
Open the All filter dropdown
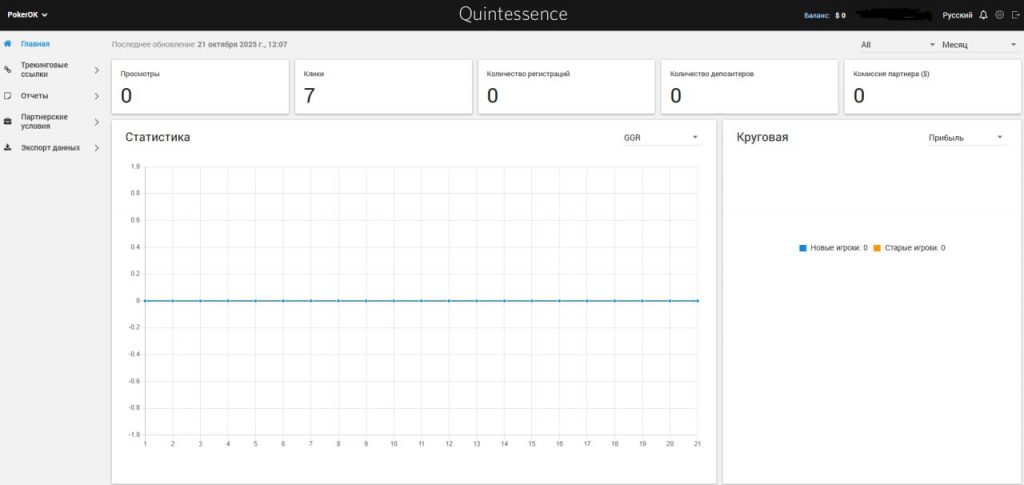(897, 45)
